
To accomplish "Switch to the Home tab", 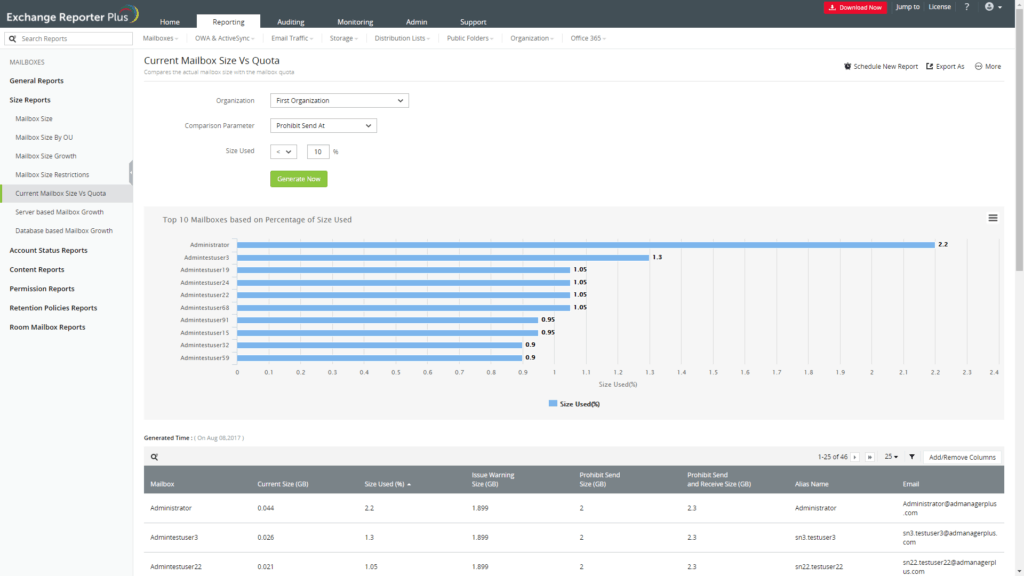I will [x=170, y=22].
